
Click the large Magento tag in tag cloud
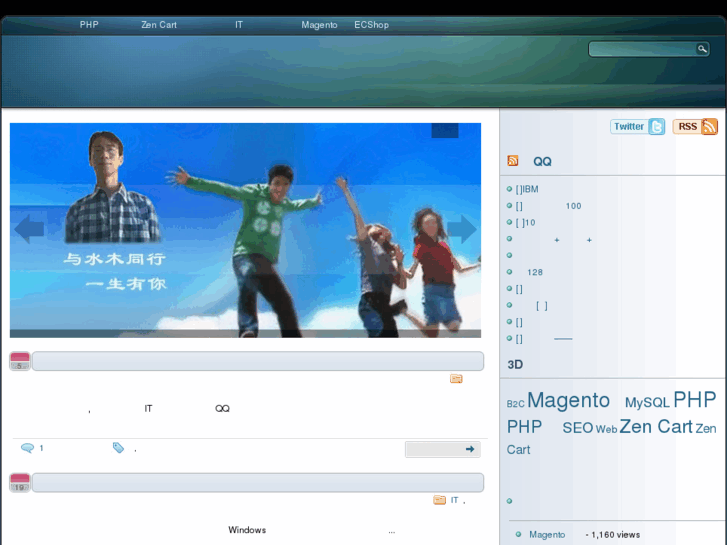coord(568,401)
